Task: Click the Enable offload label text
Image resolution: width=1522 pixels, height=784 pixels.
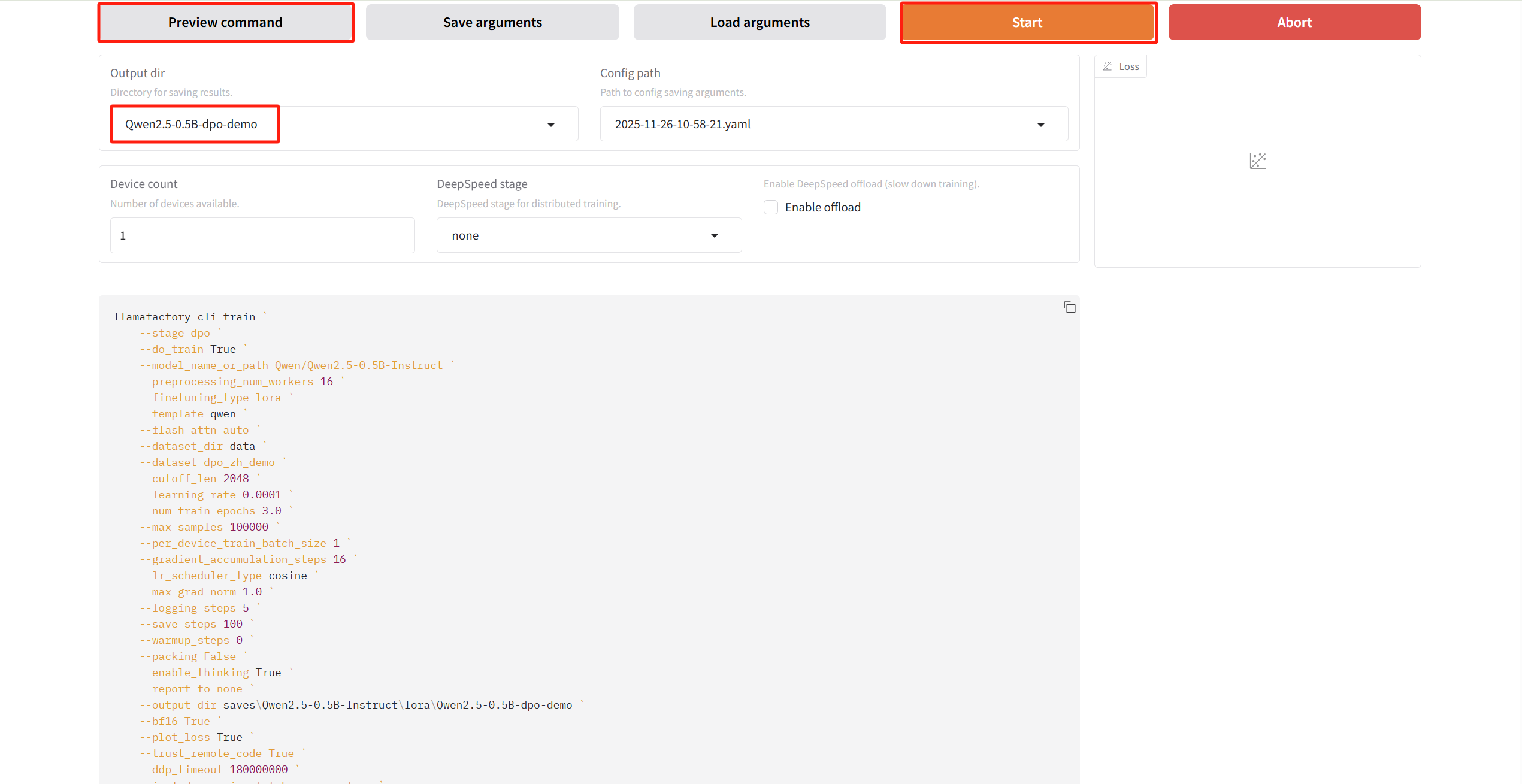Action: [x=822, y=207]
